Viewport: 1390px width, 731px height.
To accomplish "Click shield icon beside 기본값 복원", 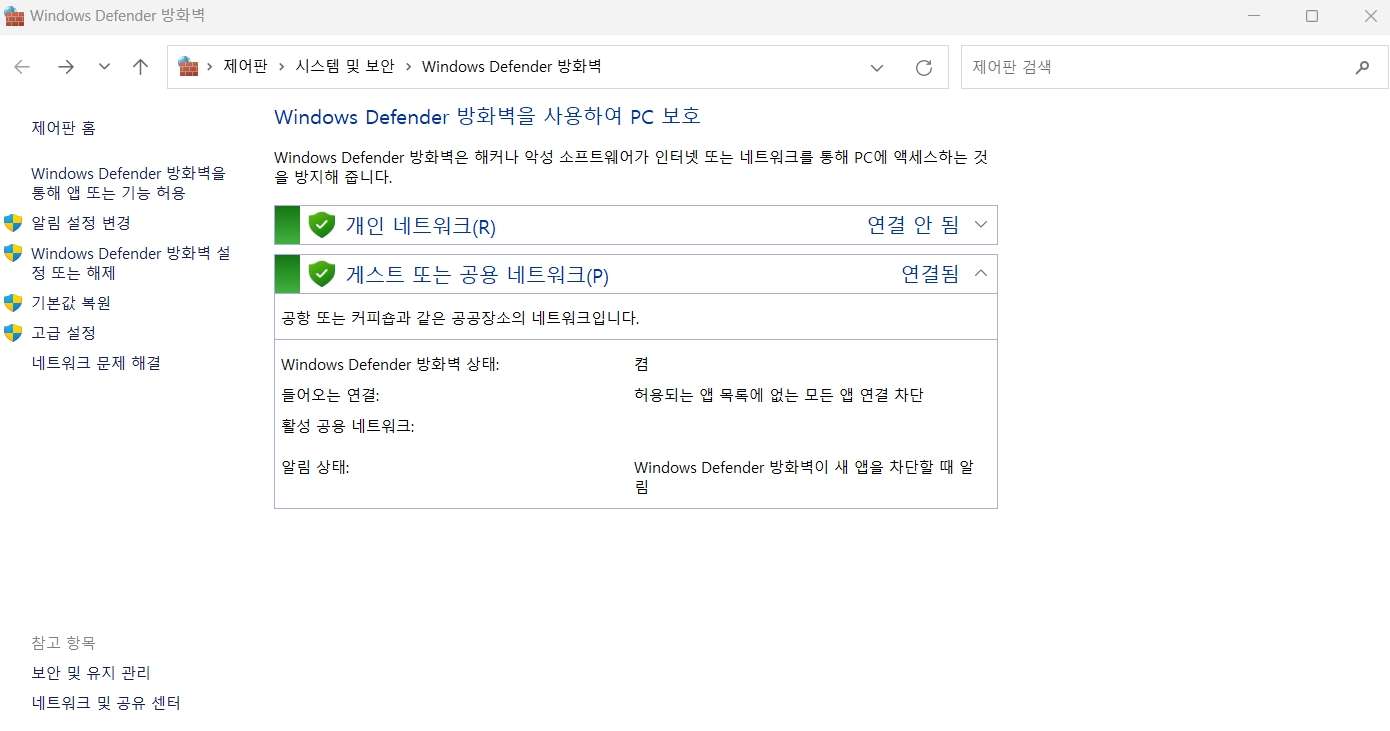I will [x=13, y=302].
